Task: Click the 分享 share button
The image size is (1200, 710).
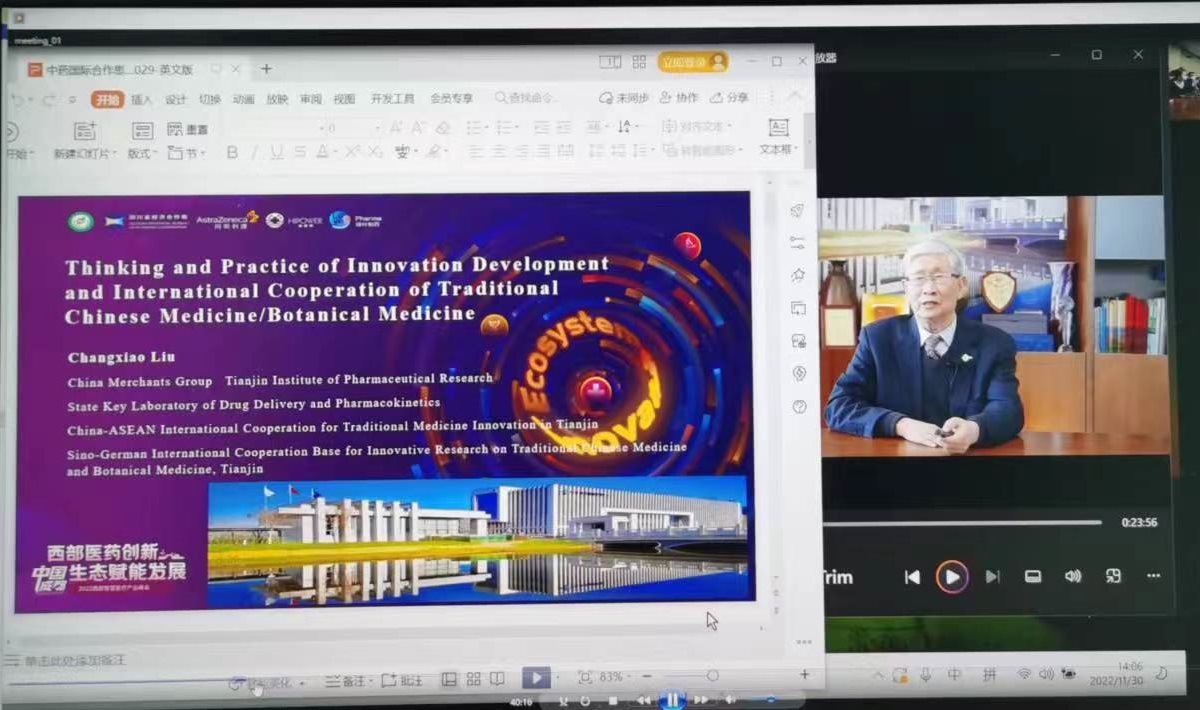Action: [x=730, y=98]
